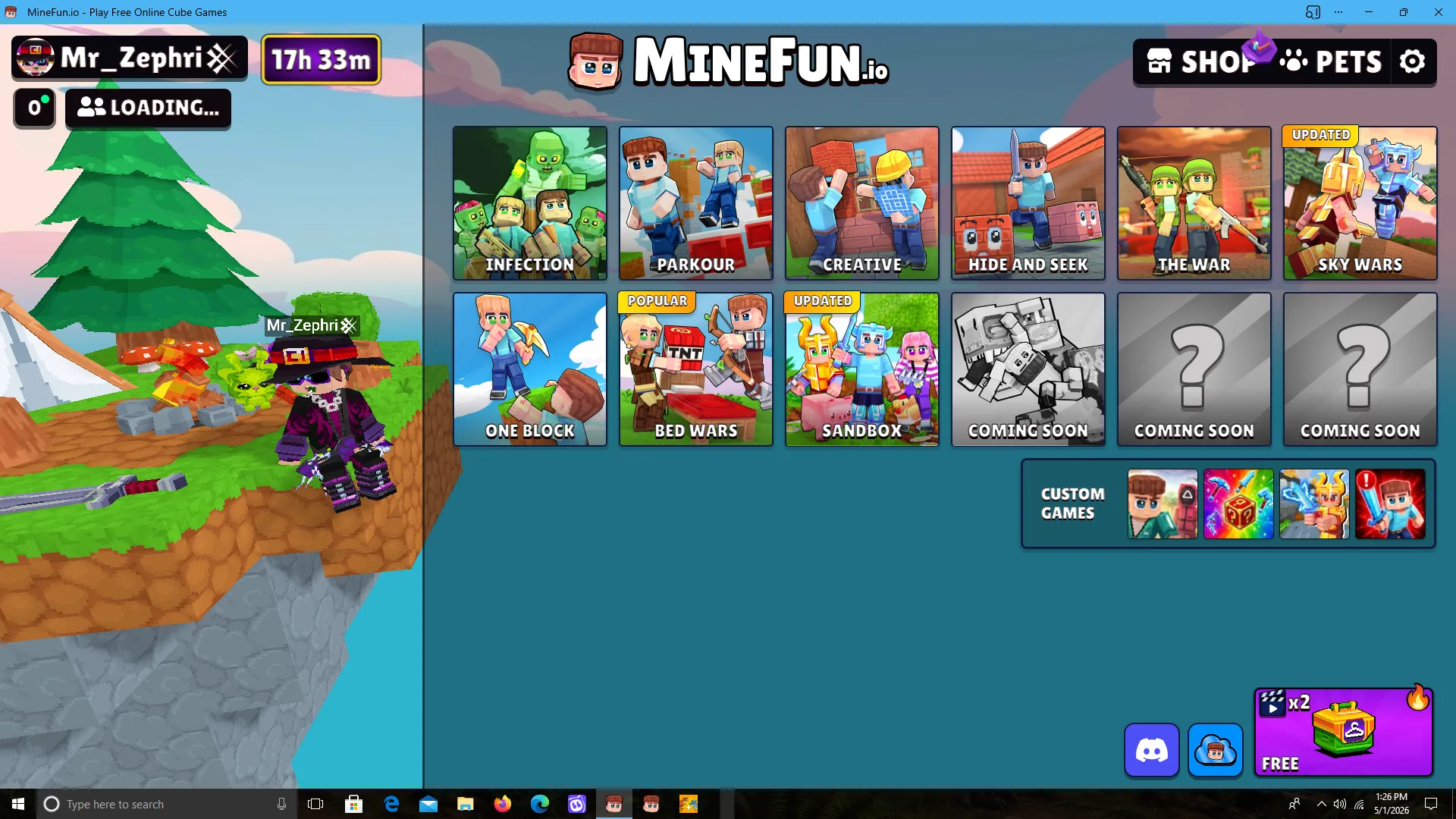Click the taskbar microphone icon

(281, 804)
